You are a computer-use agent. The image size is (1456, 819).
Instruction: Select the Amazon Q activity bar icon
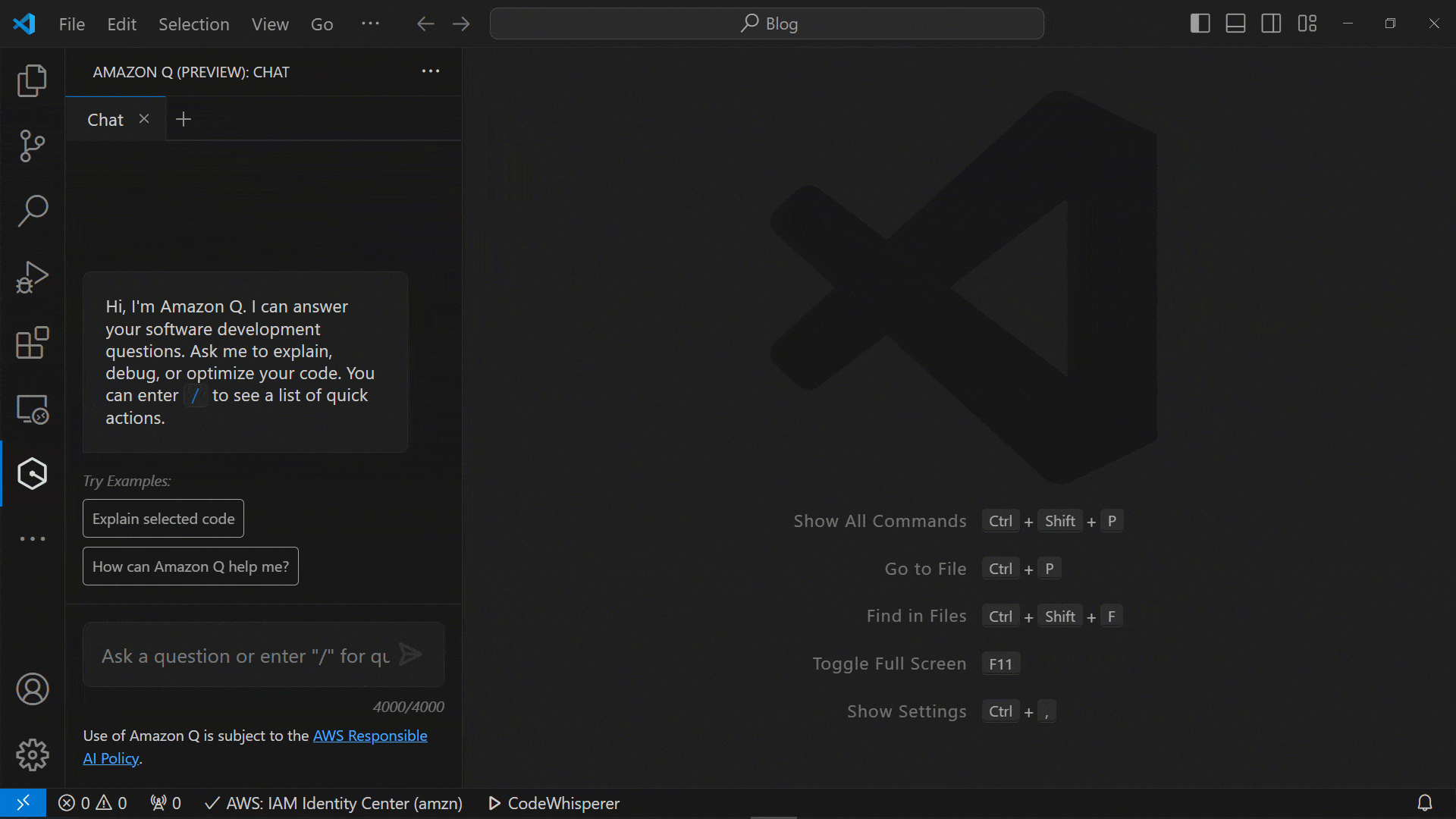pos(32,473)
